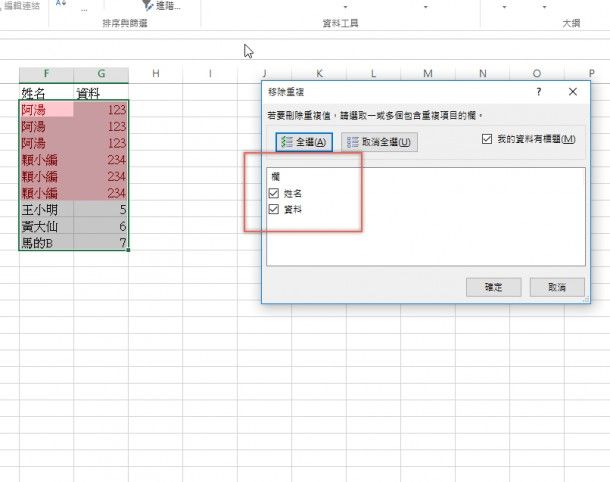Open help via the ? icon in dialog
610x482 pixels.
[x=539, y=92]
